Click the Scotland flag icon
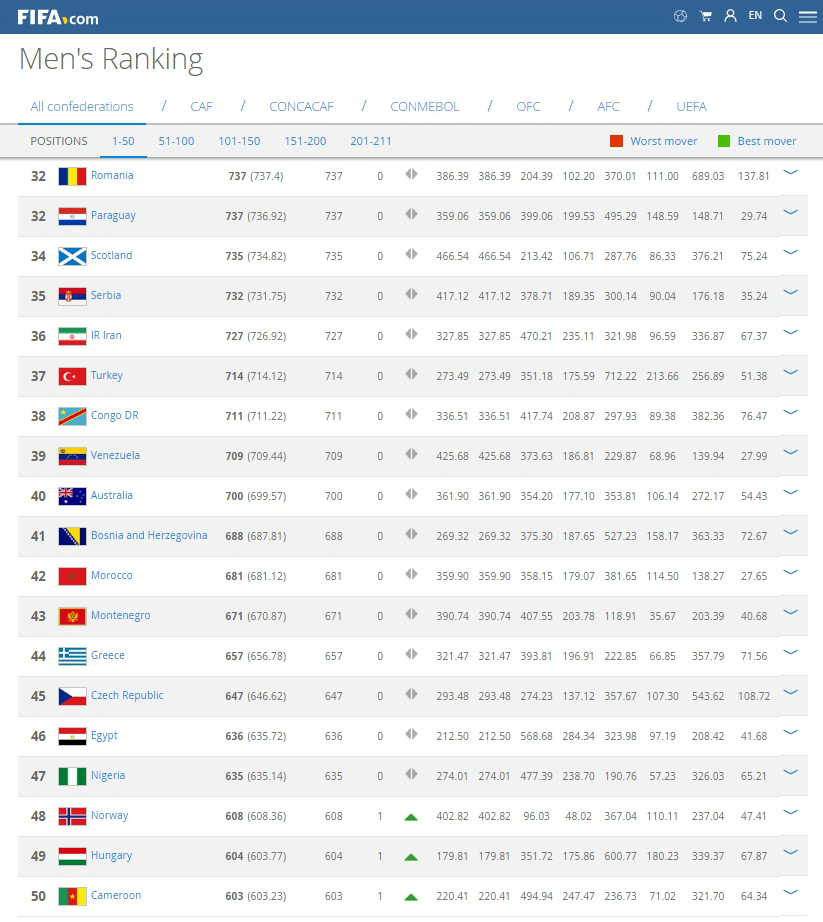 coord(72,256)
